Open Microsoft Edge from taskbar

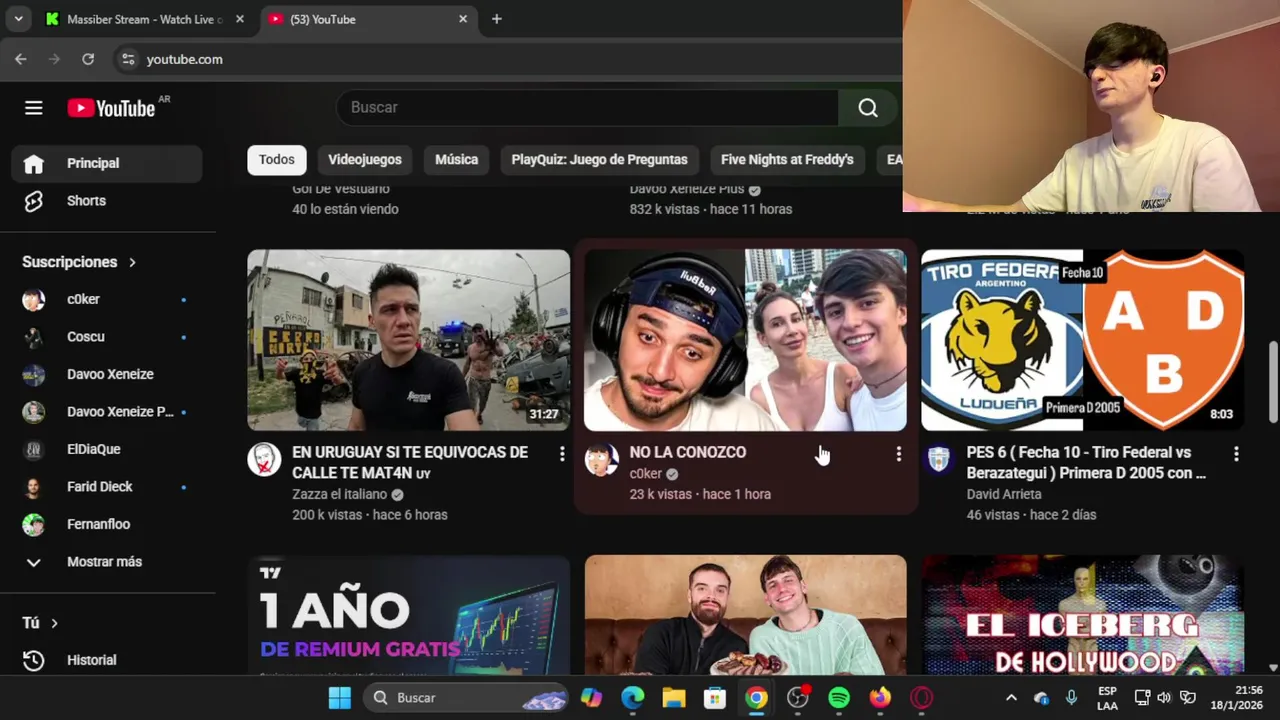(633, 698)
